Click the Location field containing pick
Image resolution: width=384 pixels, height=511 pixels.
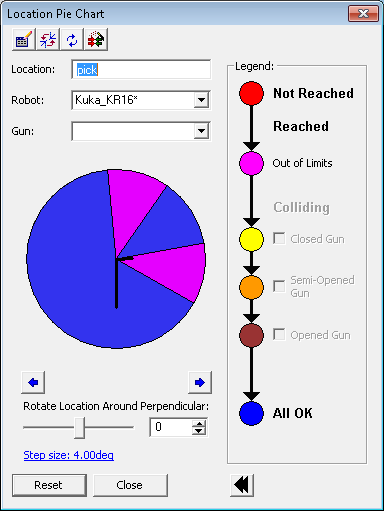(141, 69)
